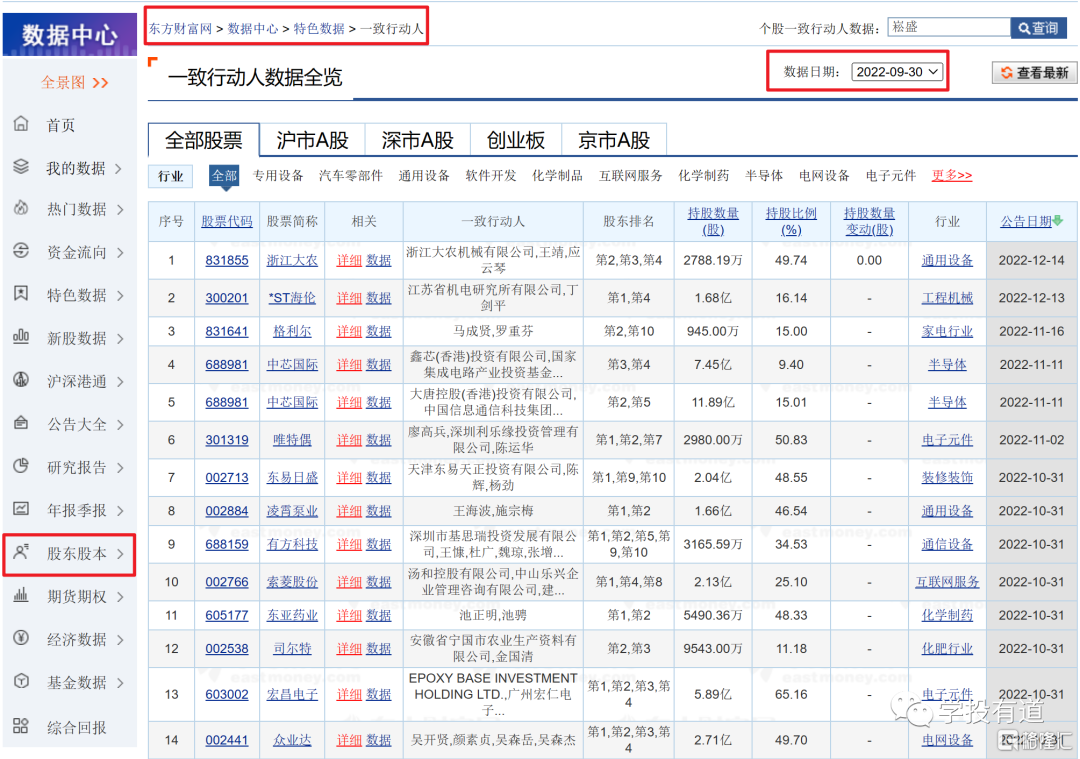1080x759 pixels.
Task: Click the 查询 search button
Action: tap(1038, 28)
